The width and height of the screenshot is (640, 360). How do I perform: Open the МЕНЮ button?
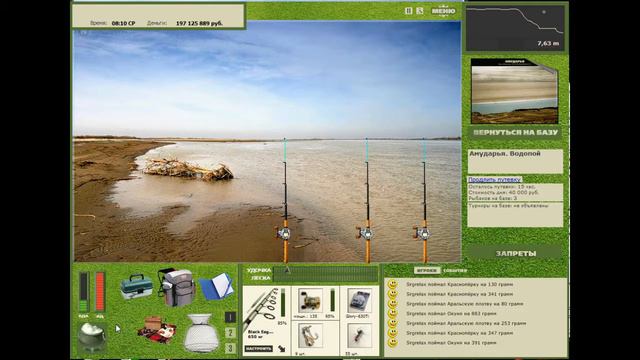coord(443,11)
